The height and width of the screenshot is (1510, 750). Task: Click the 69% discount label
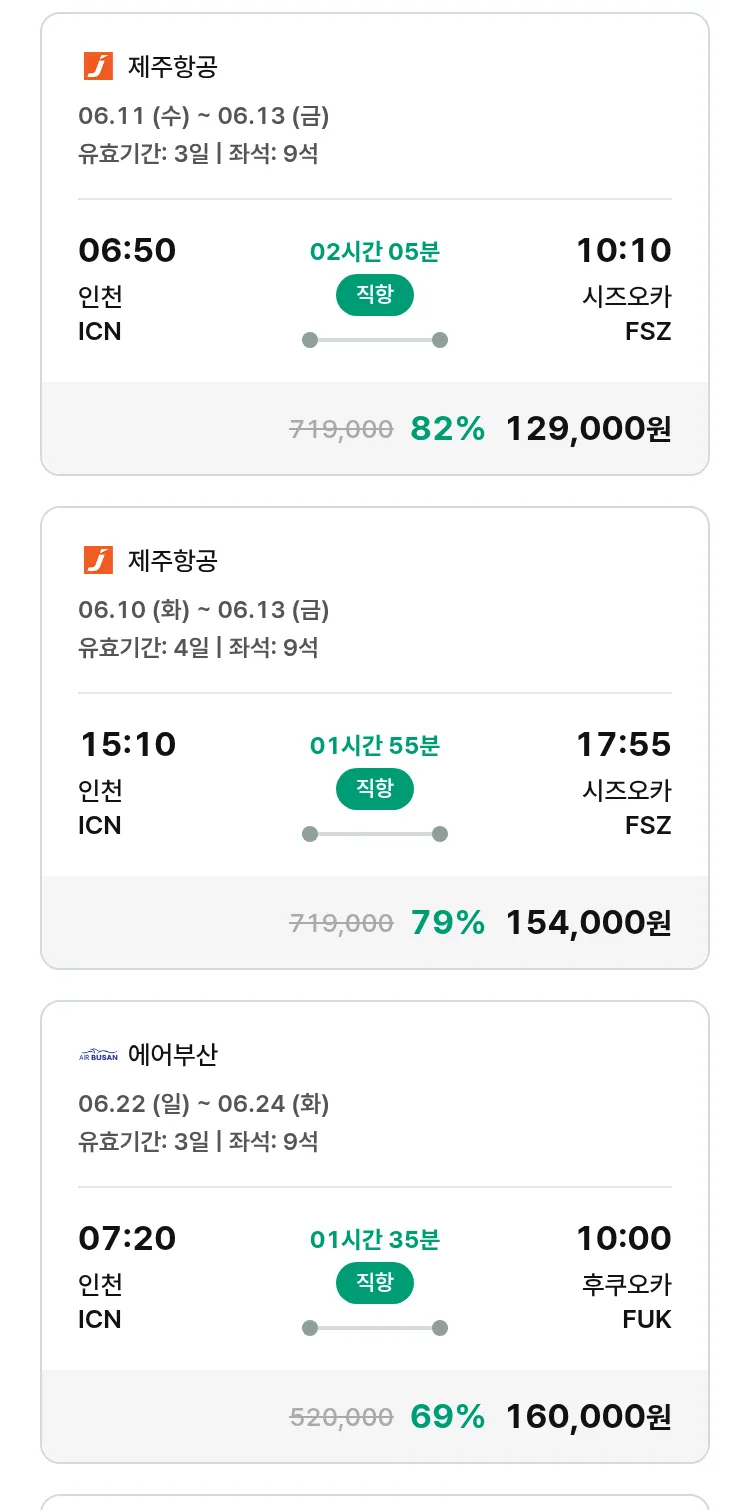447,1417
